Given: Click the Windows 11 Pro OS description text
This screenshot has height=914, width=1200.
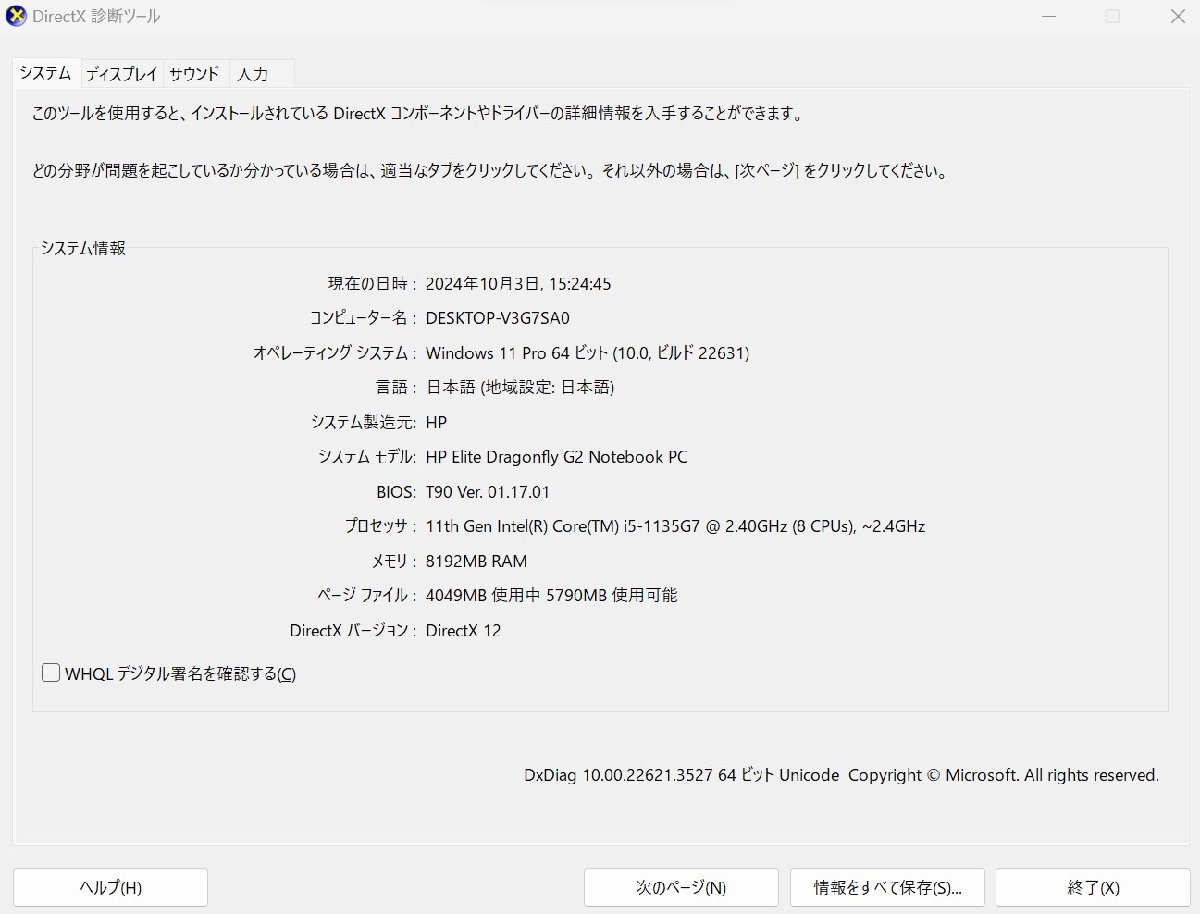Looking at the screenshot, I should [588, 353].
